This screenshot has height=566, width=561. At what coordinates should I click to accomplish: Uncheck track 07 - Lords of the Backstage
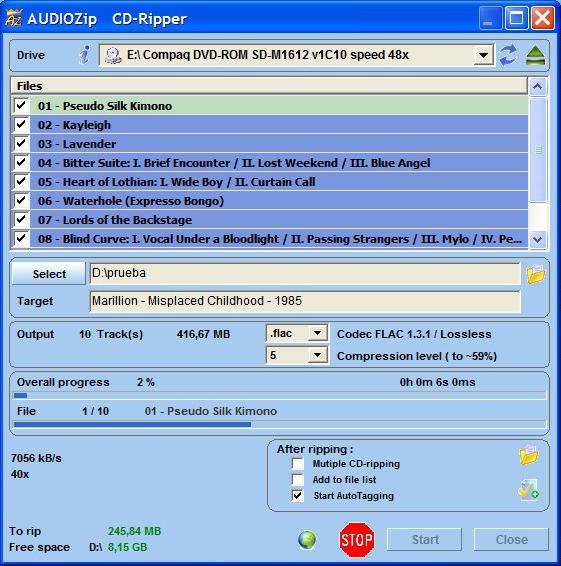[21, 219]
